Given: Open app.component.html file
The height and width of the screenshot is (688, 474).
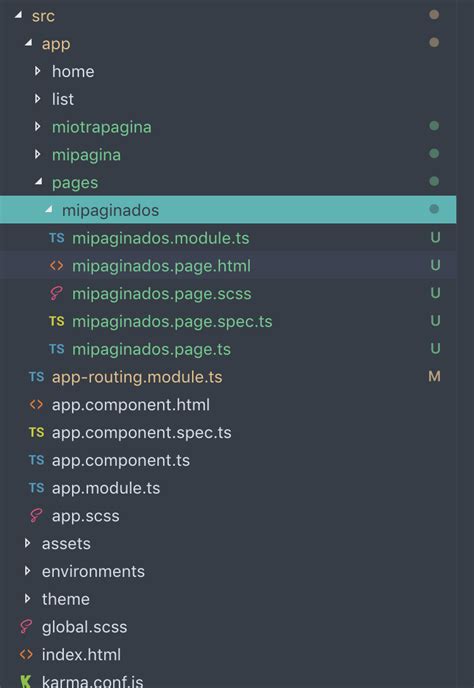Looking at the screenshot, I should tap(131, 405).
